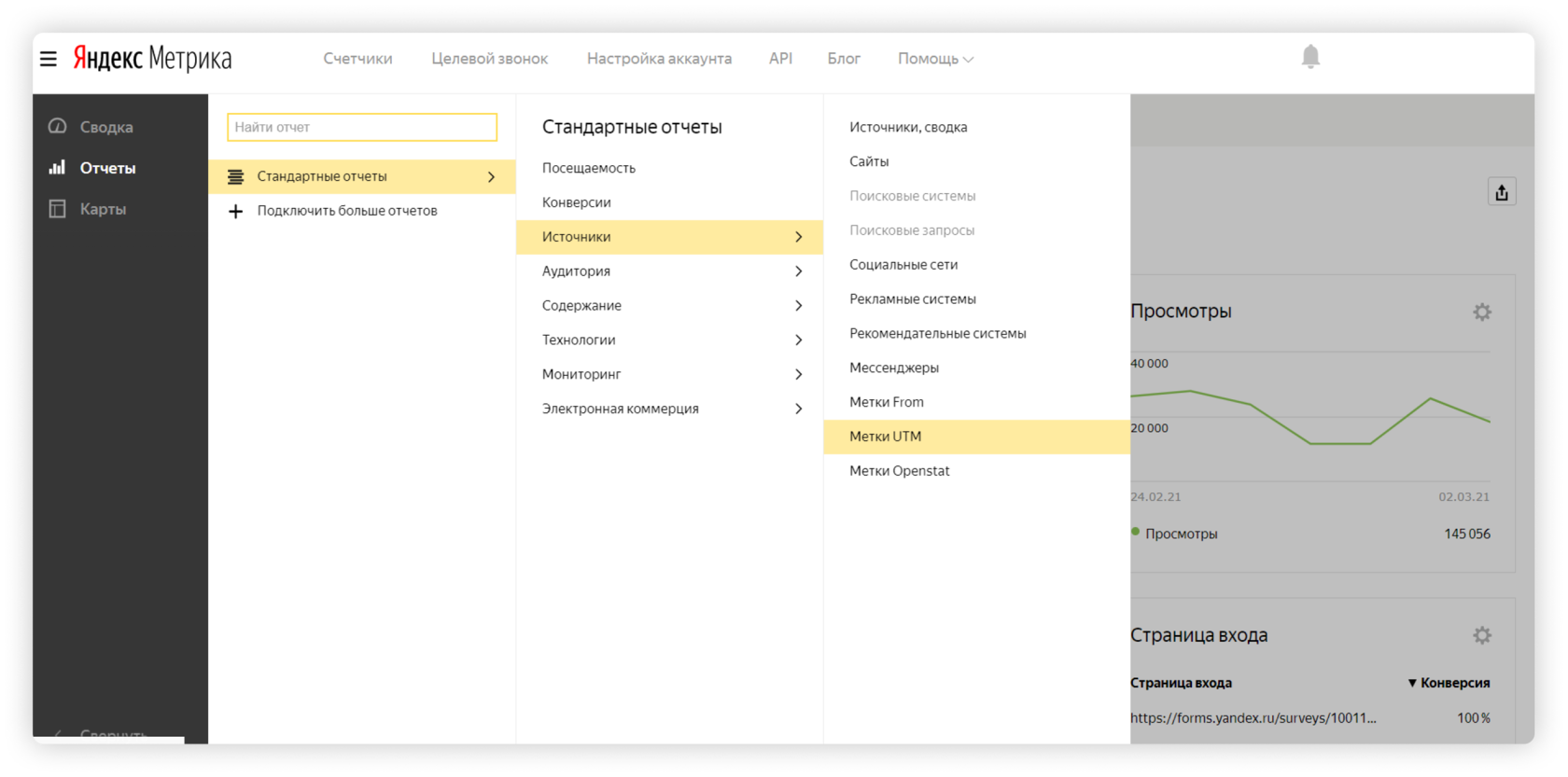Expand the Электронная коммерция submenu
The height and width of the screenshot is (777, 1568).
[x=669, y=409]
